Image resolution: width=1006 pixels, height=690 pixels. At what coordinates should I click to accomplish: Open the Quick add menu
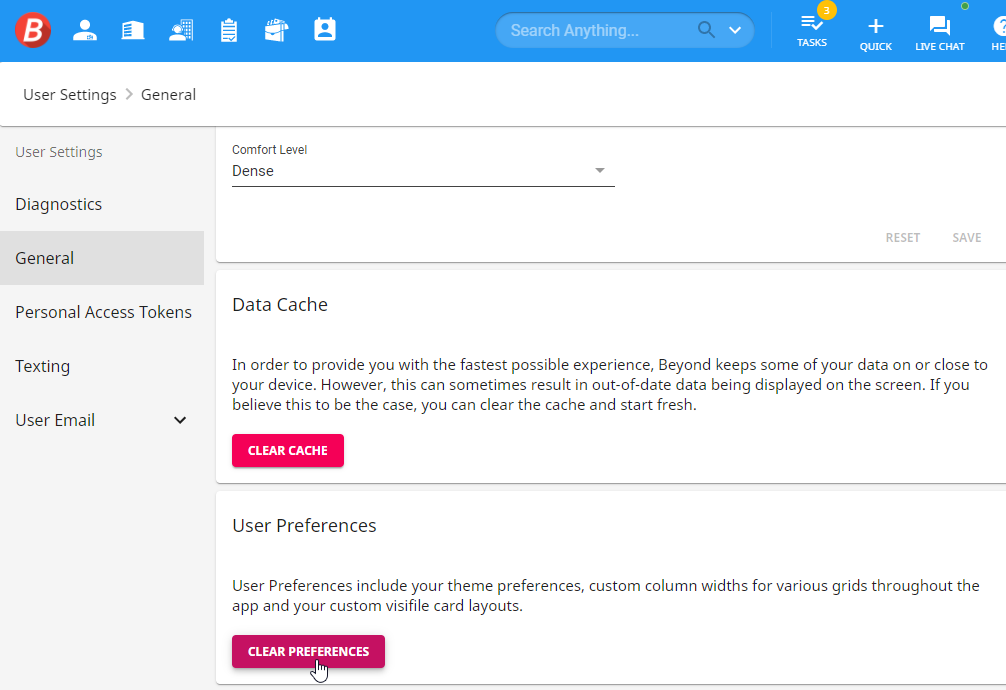(x=875, y=31)
